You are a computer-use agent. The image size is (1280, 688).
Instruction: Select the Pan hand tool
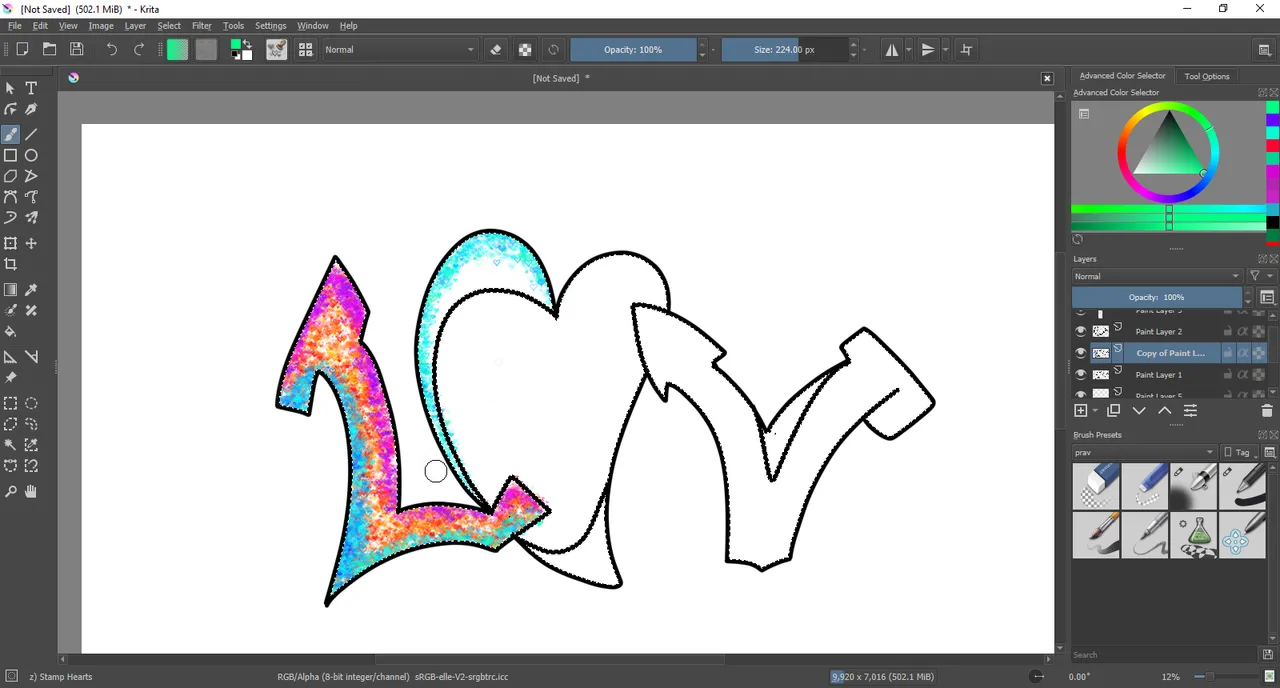pyautogui.click(x=31, y=491)
